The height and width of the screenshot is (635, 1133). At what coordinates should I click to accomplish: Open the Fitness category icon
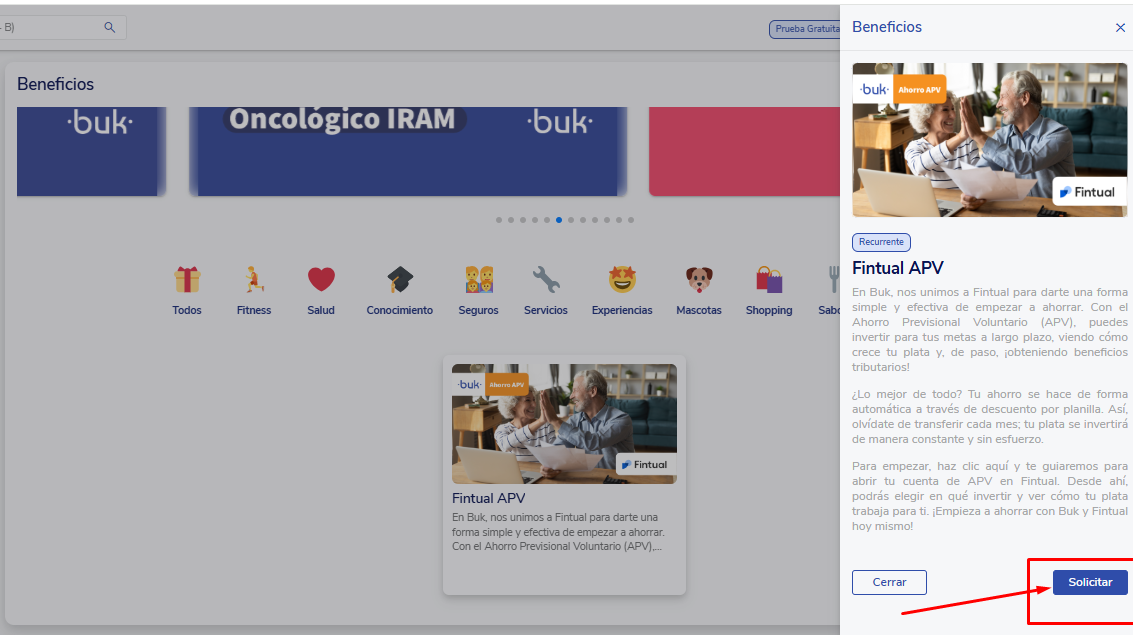[253, 280]
